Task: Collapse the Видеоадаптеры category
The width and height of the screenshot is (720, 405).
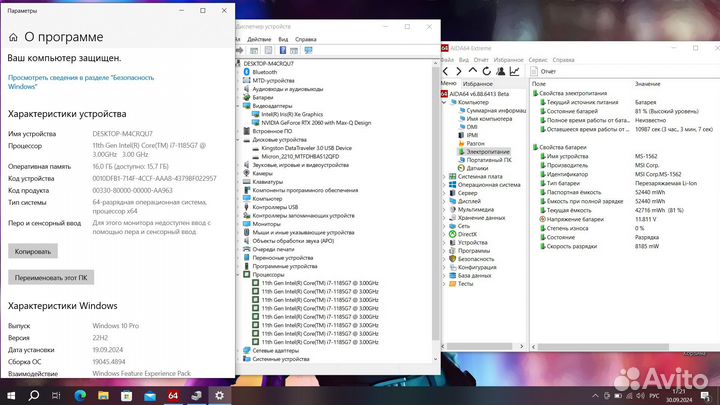Action: (x=239, y=106)
